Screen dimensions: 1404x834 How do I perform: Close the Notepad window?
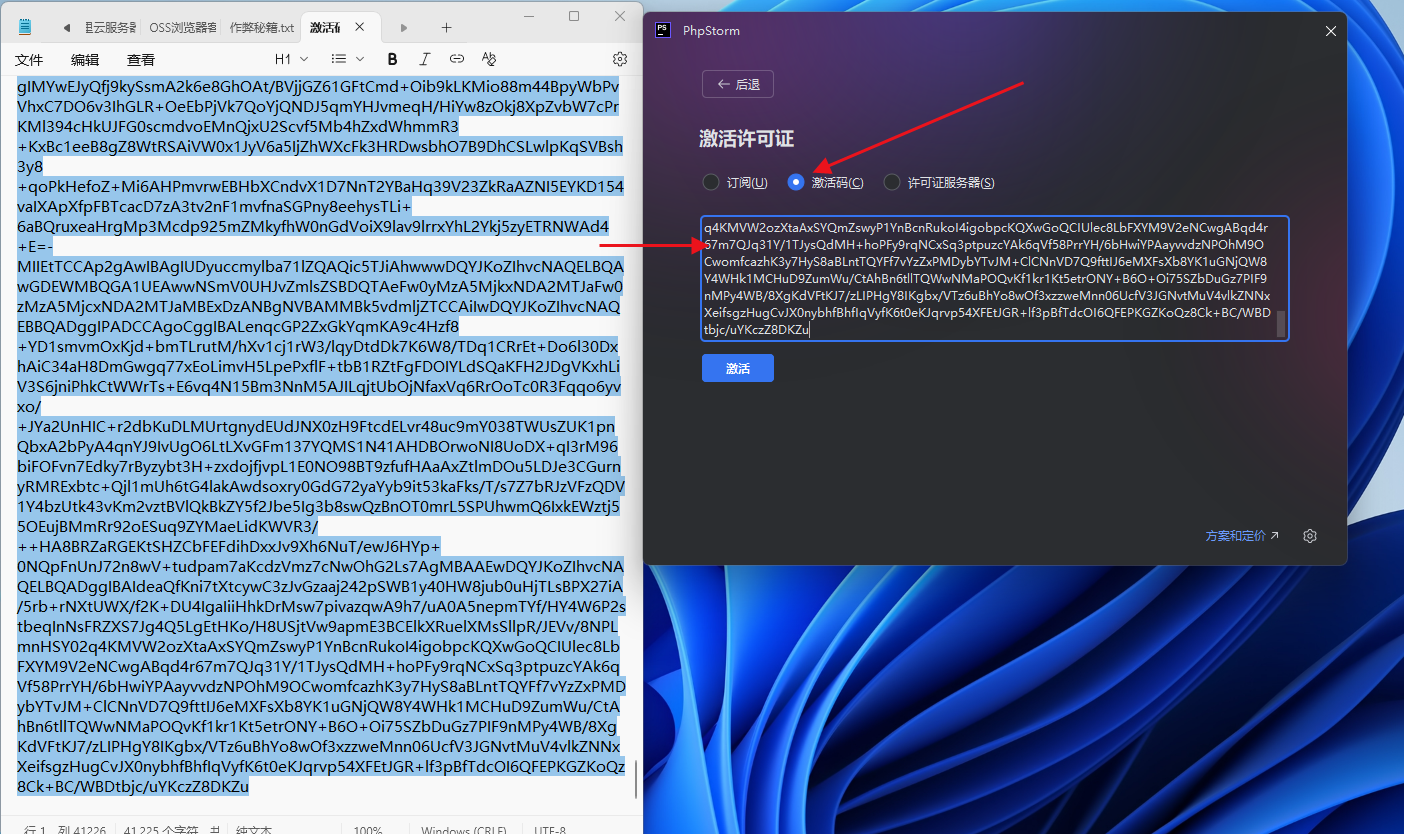coord(620,16)
